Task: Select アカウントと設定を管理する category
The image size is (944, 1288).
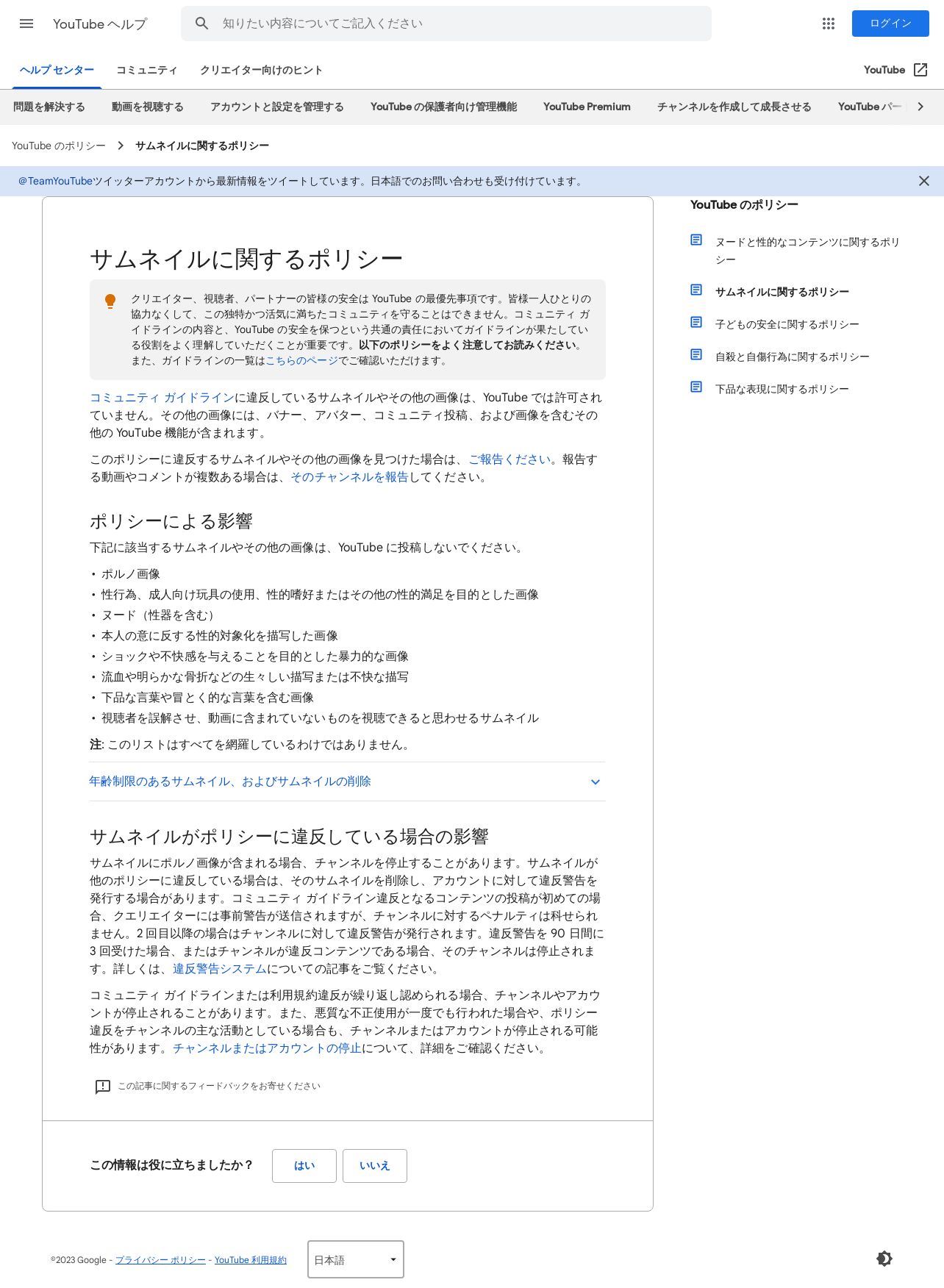Action: click(x=277, y=107)
